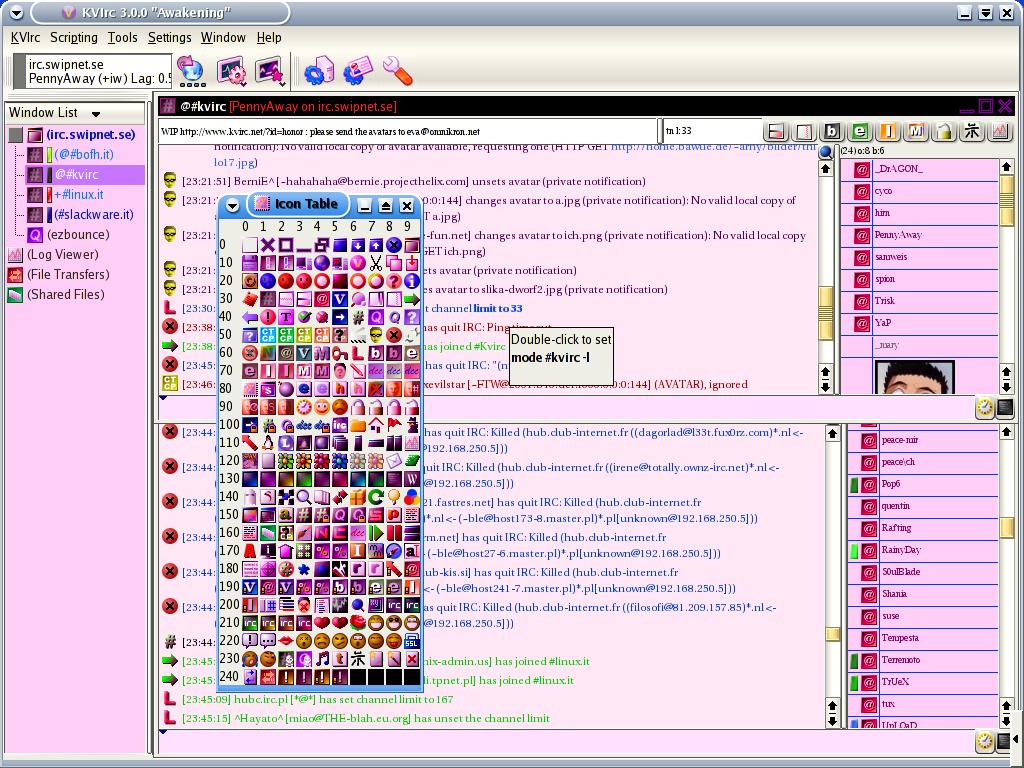Select the green C icon in row 140
The width and height of the screenshot is (1024, 768).
[376, 497]
